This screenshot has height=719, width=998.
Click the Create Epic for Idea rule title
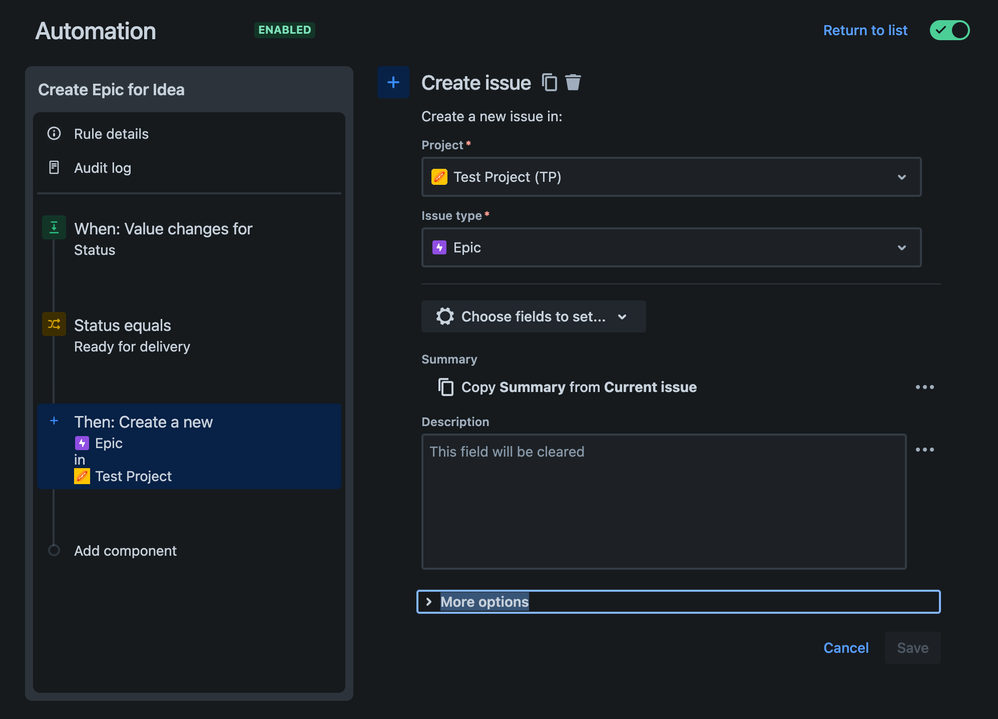click(111, 90)
